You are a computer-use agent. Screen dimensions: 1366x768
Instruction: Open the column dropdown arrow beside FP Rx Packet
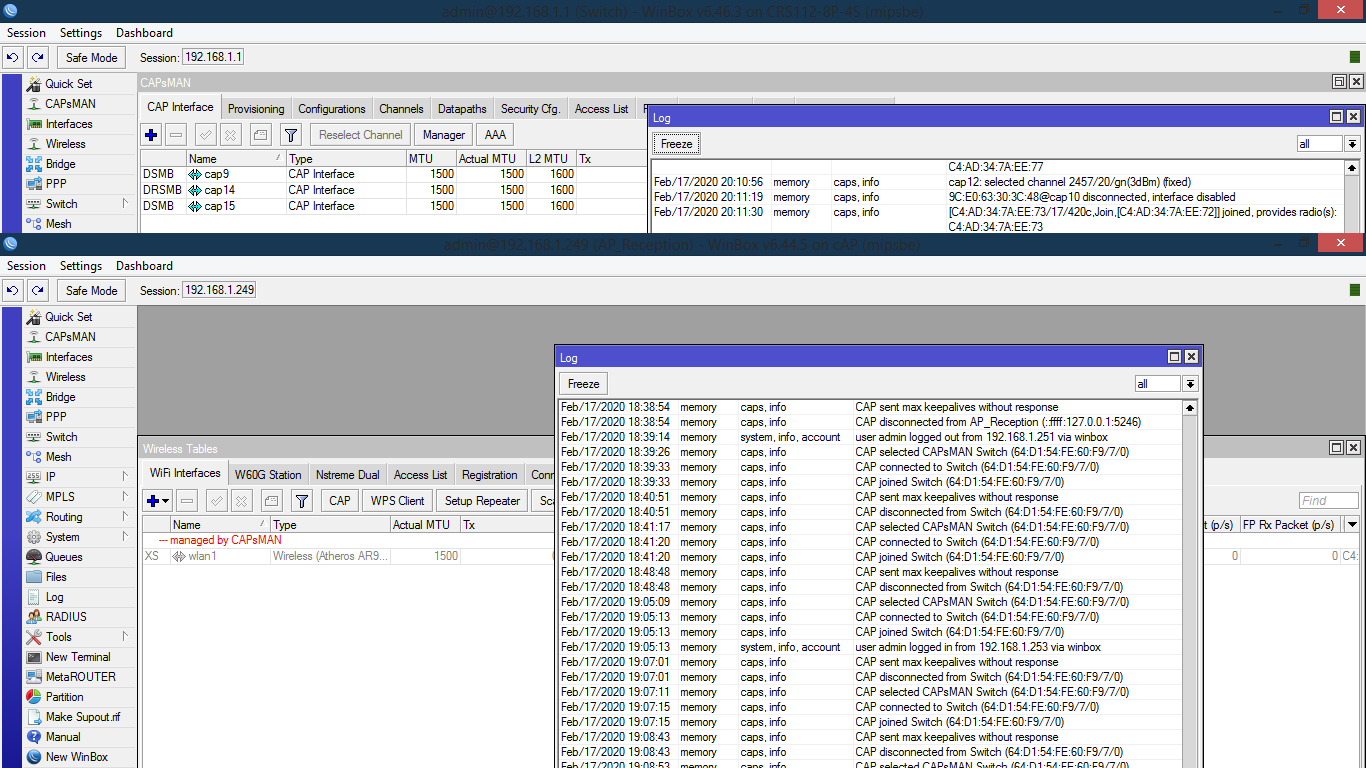tap(1352, 525)
